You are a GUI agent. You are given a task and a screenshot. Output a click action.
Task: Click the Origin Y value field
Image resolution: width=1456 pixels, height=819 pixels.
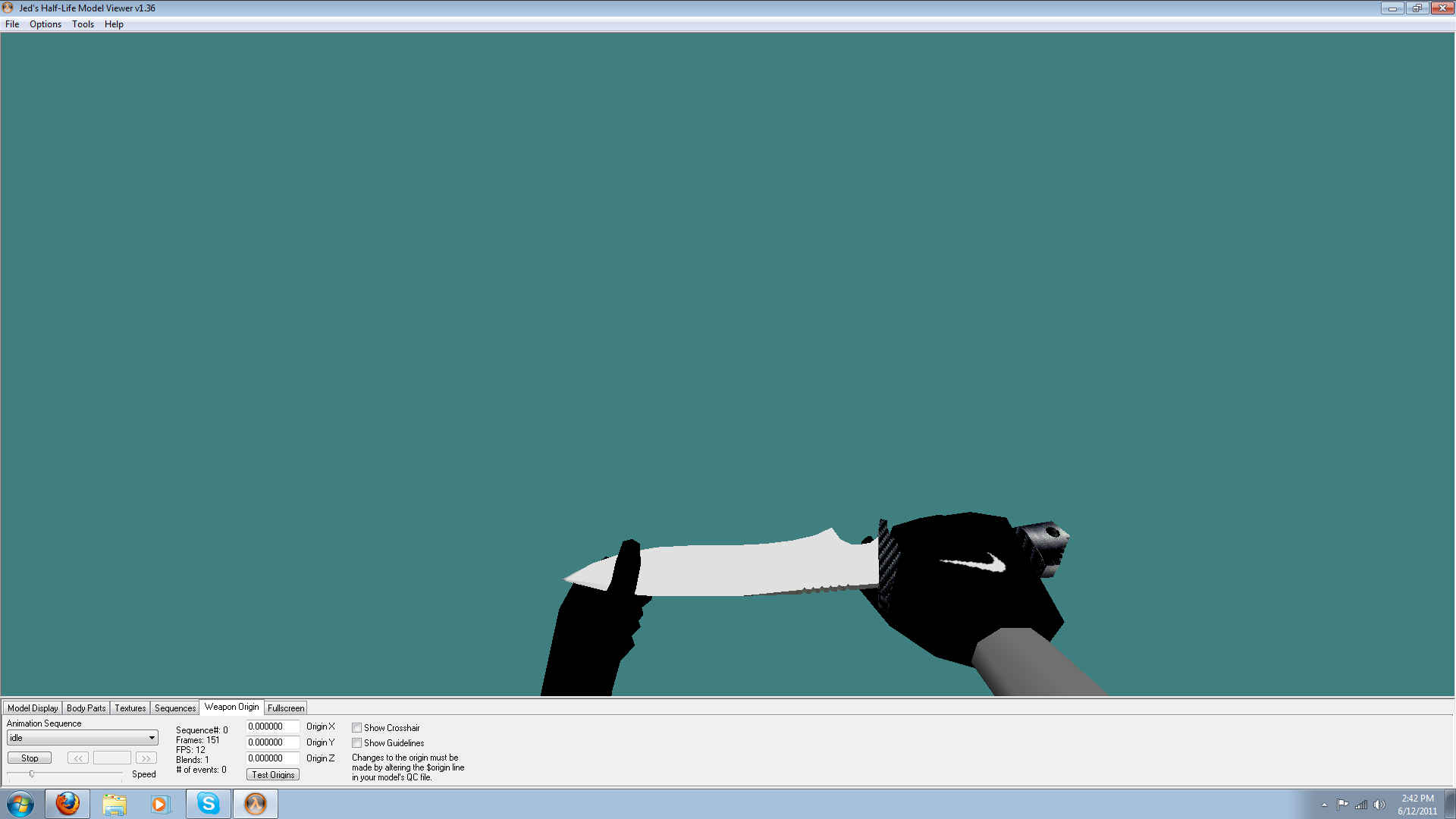click(x=273, y=742)
